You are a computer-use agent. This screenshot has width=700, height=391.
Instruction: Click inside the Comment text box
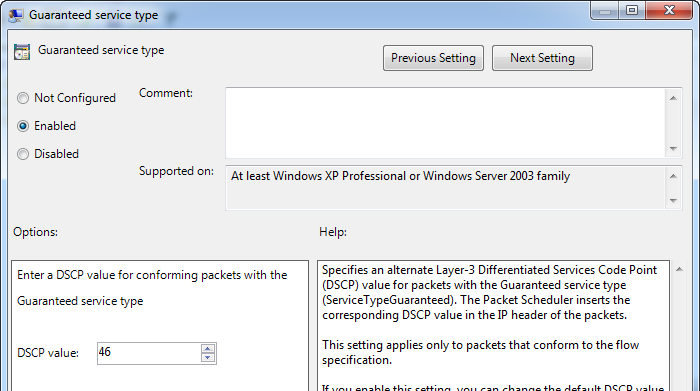[x=445, y=123]
